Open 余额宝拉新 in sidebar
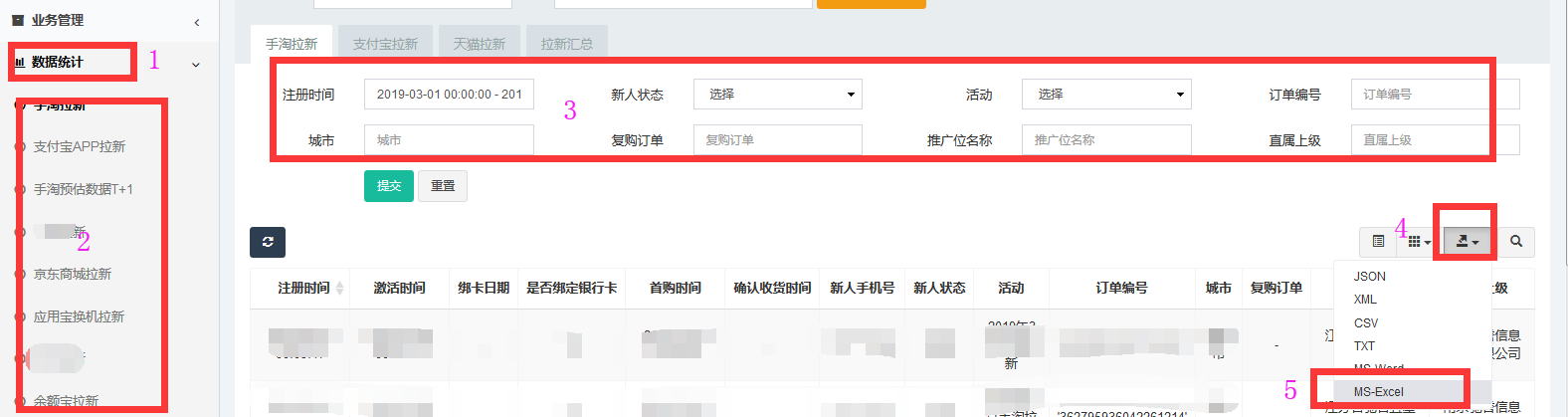Screen dimensions: 1568x417 pyautogui.click(x=66, y=401)
